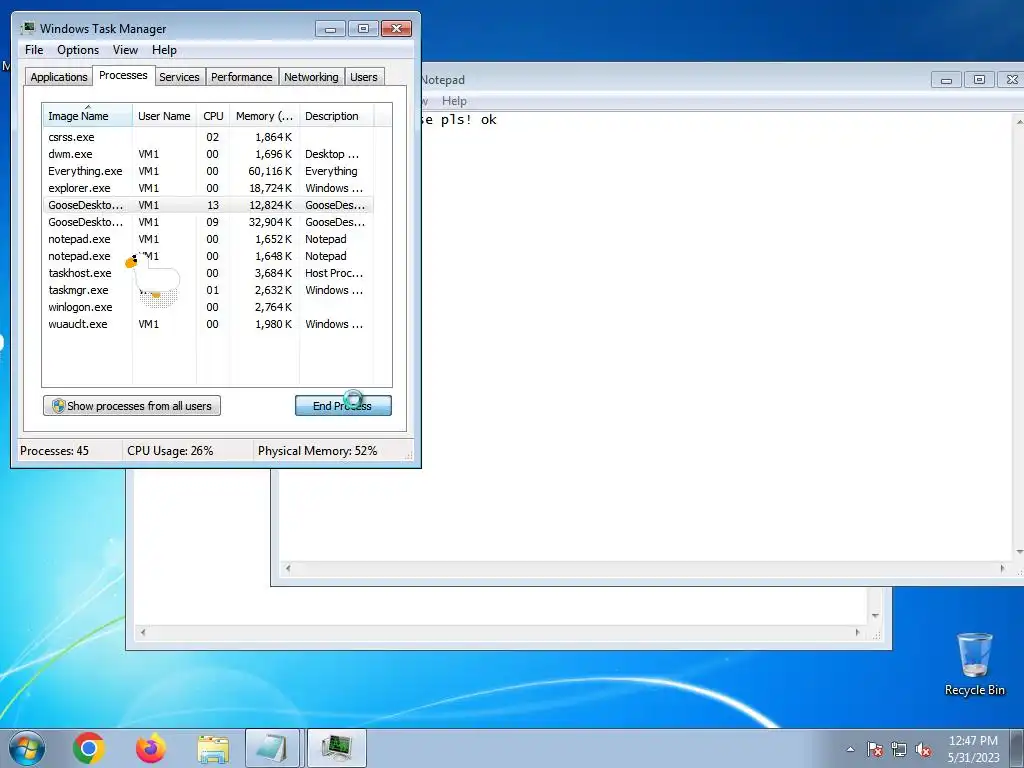Open the Help menu in Task Manager
The image size is (1024, 768).
(164, 50)
